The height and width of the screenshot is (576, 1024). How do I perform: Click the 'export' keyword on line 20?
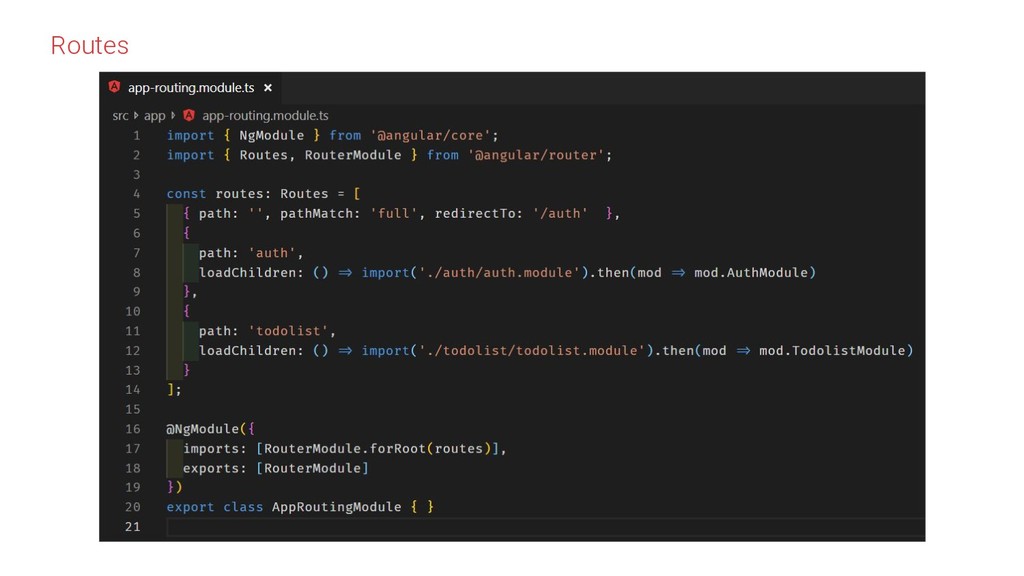tap(190, 507)
